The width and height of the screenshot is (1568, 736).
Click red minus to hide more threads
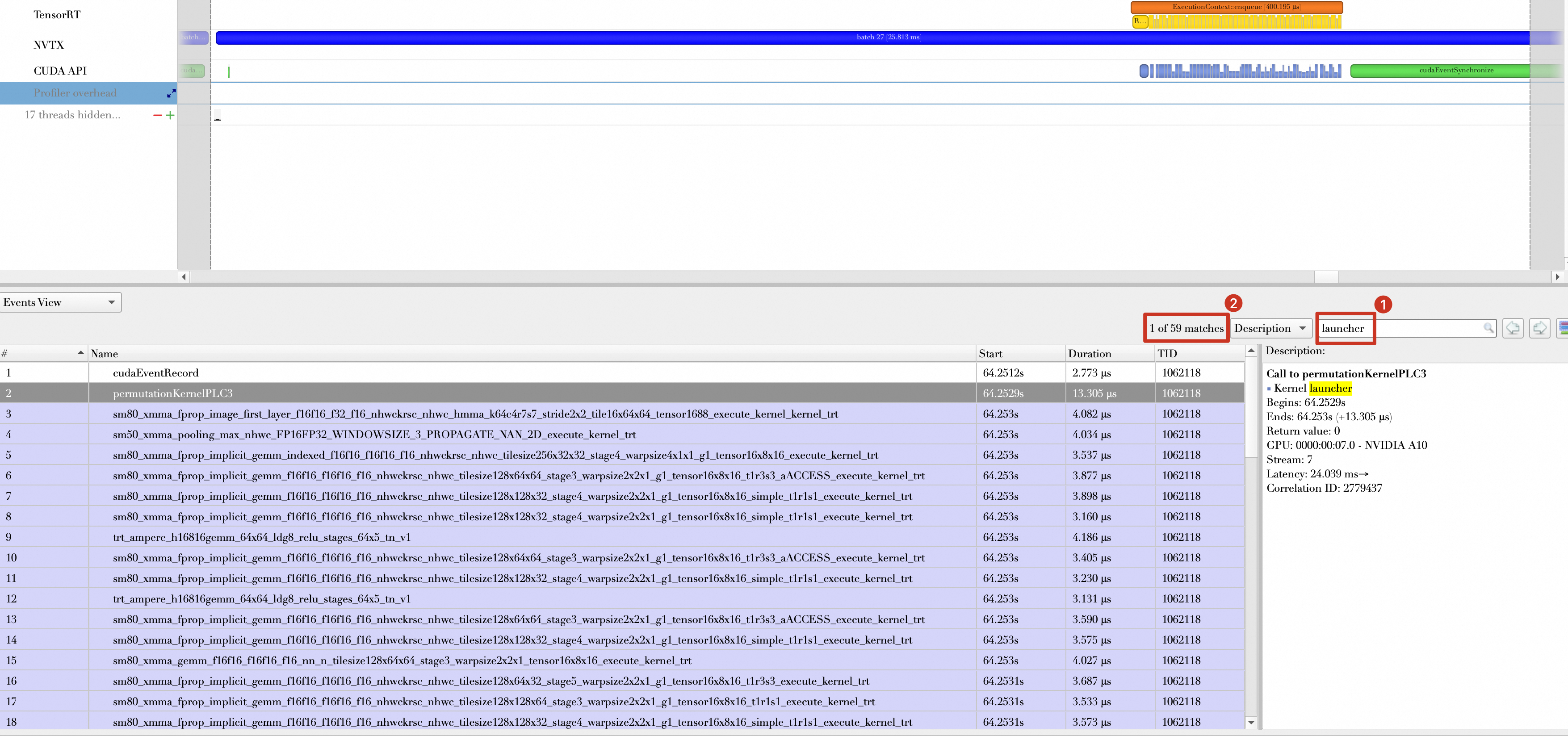158,115
